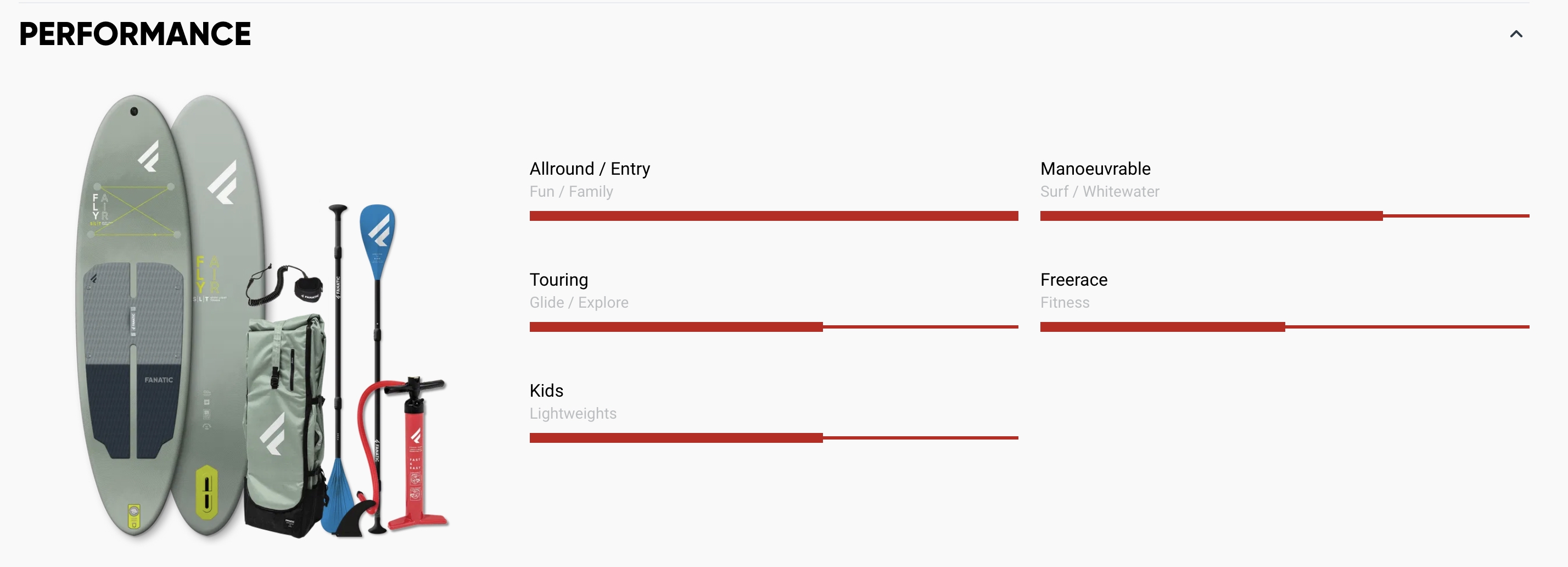This screenshot has height=567, width=1568.
Task: Click the Allround / Entry rating bar
Action: pyautogui.click(x=774, y=215)
